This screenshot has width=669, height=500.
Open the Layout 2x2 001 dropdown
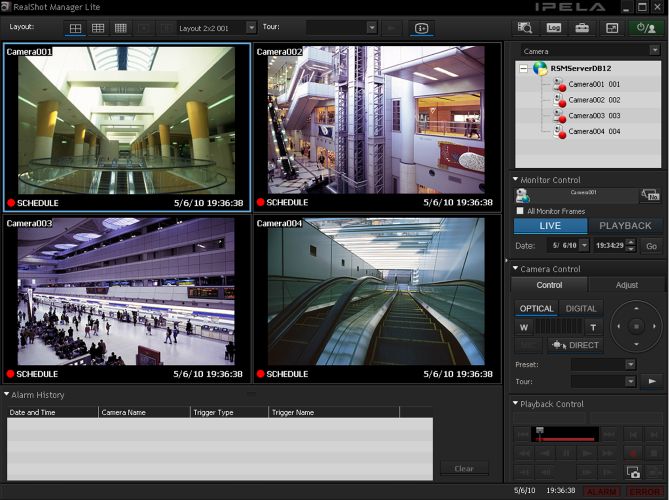(251, 28)
